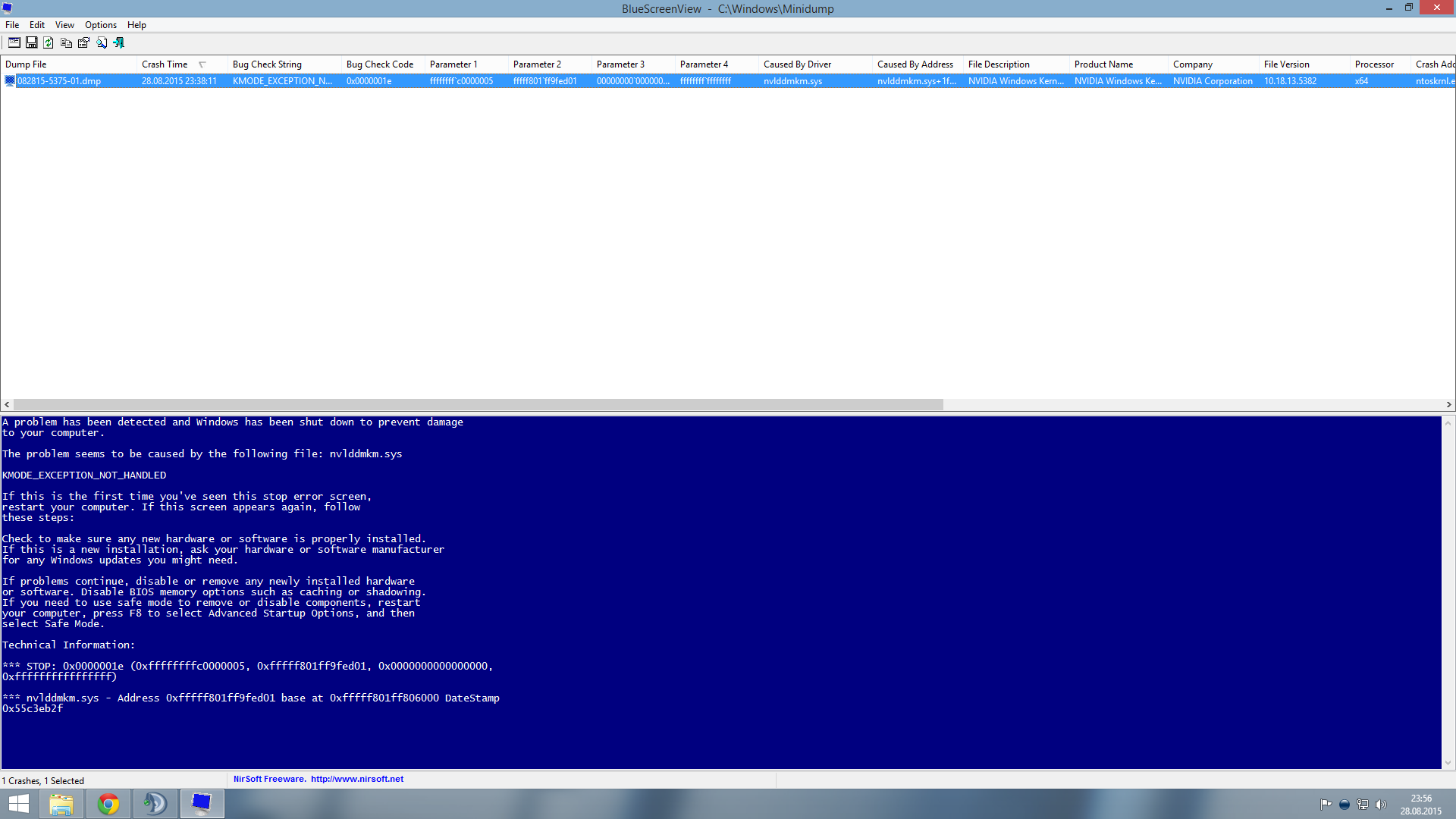
Task: Select the 082815-5375-01.dmp row
Action: pos(59,81)
